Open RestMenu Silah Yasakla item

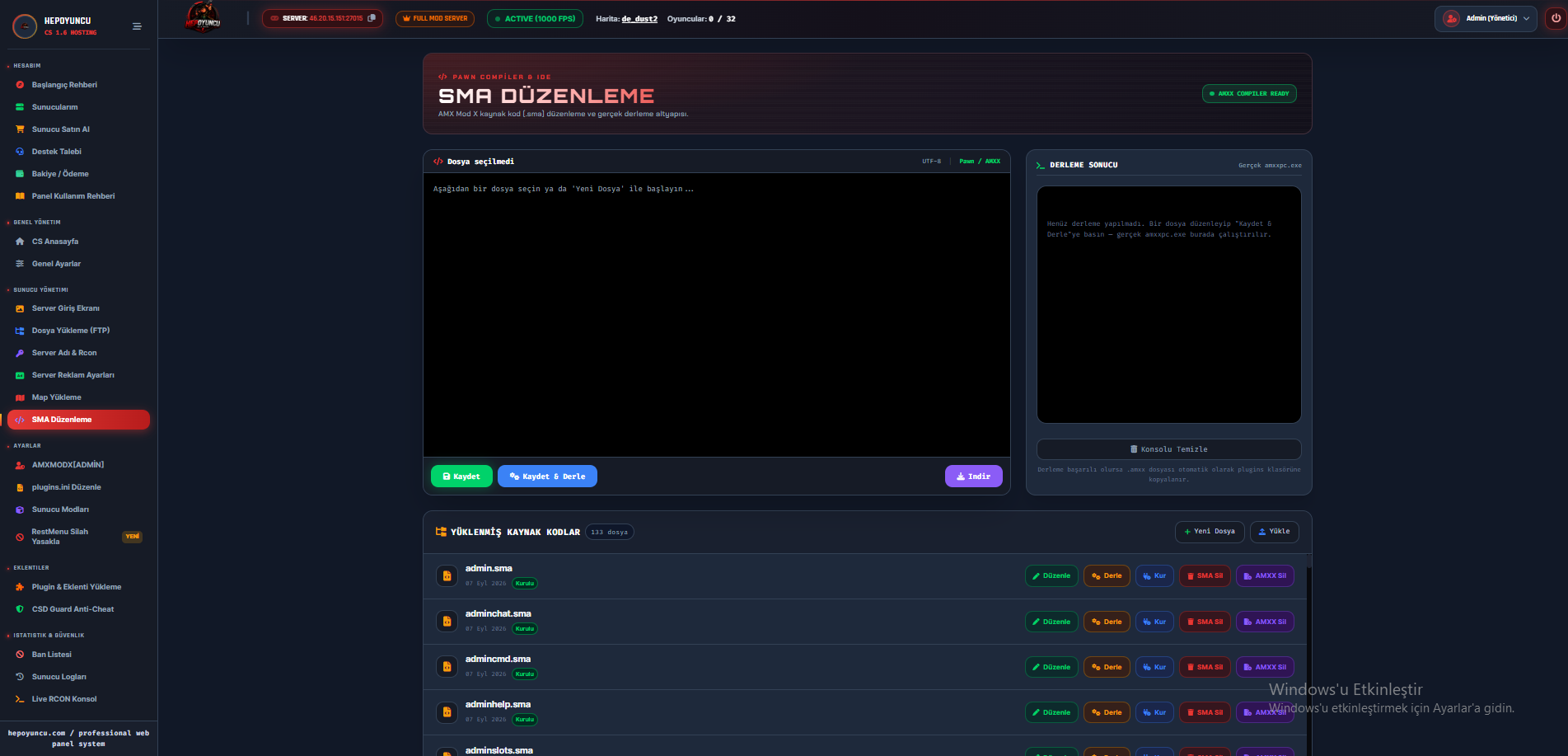[78, 537]
